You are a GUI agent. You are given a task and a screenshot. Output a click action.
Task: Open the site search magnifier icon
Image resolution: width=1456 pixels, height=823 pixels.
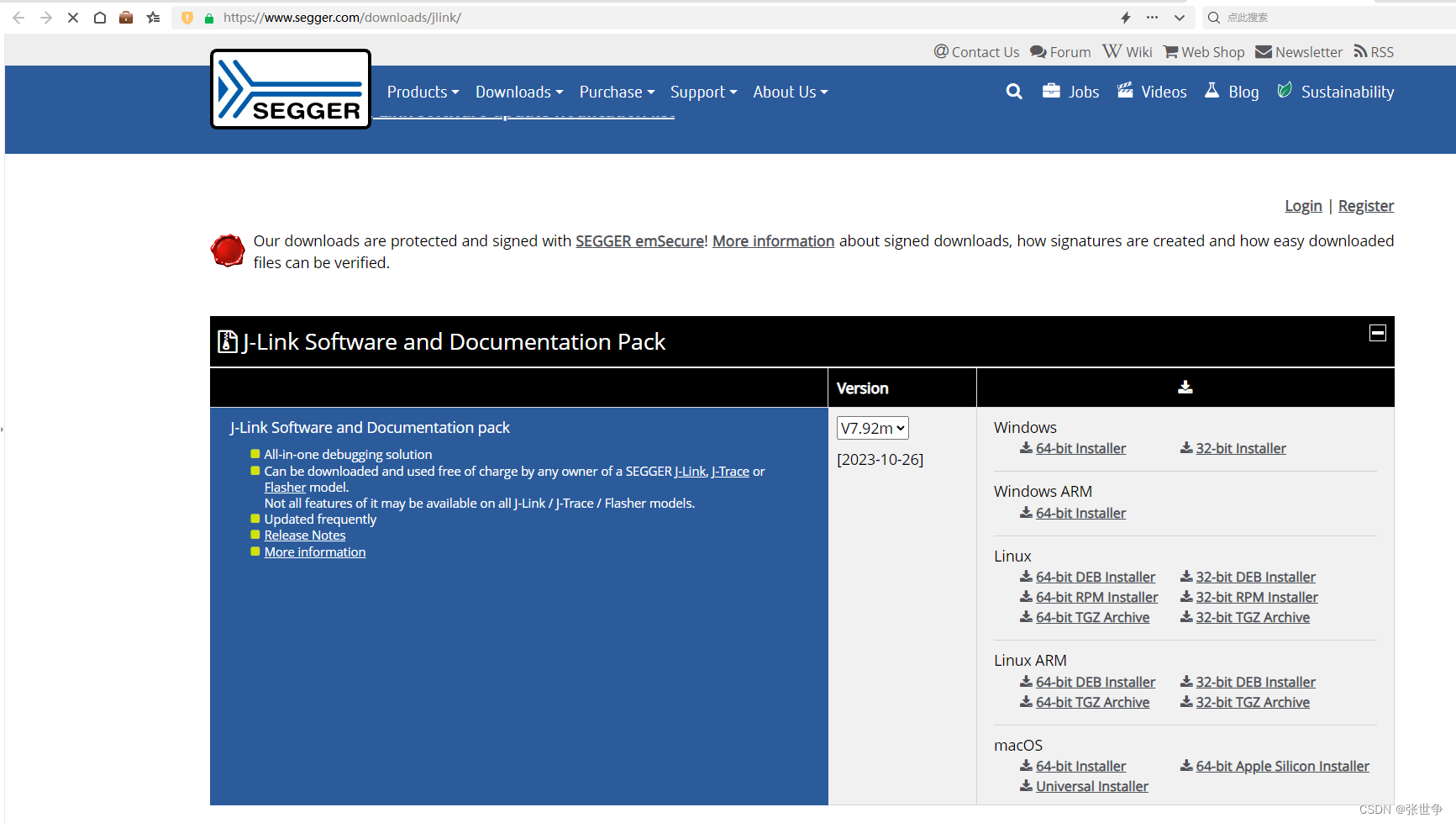1014,92
